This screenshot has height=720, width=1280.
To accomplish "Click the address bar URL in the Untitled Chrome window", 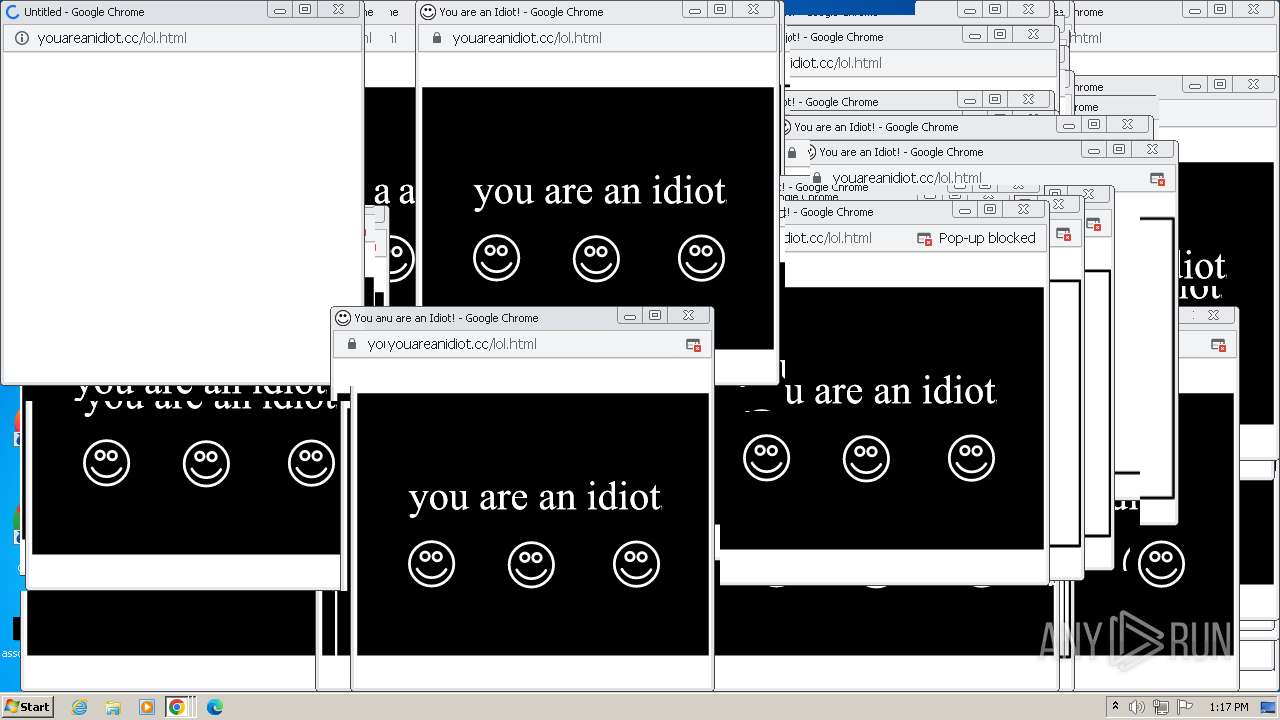I will pyautogui.click(x=112, y=38).
